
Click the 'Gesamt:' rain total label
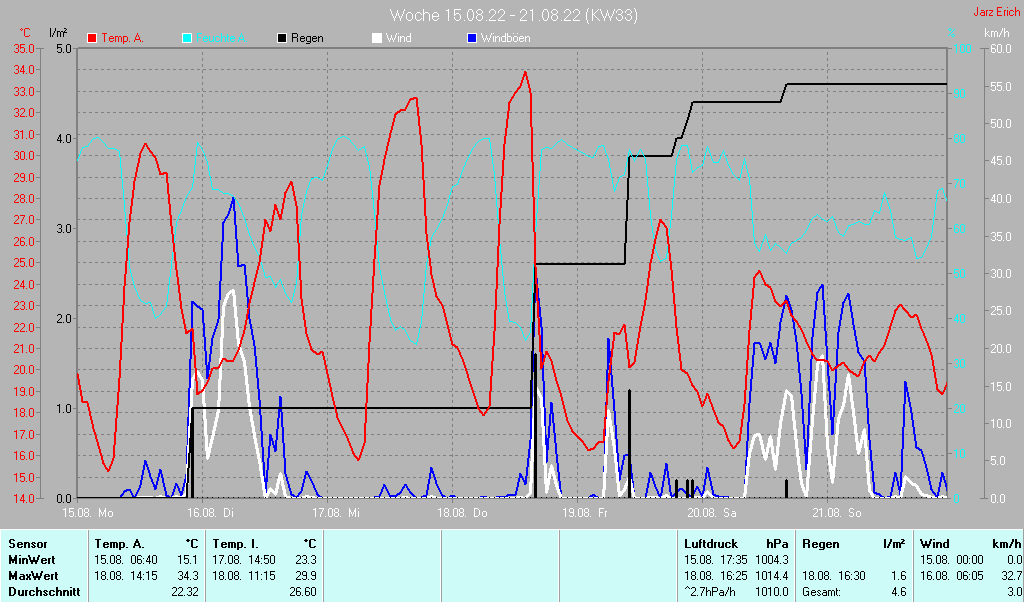pyautogui.click(x=822, y=592)
